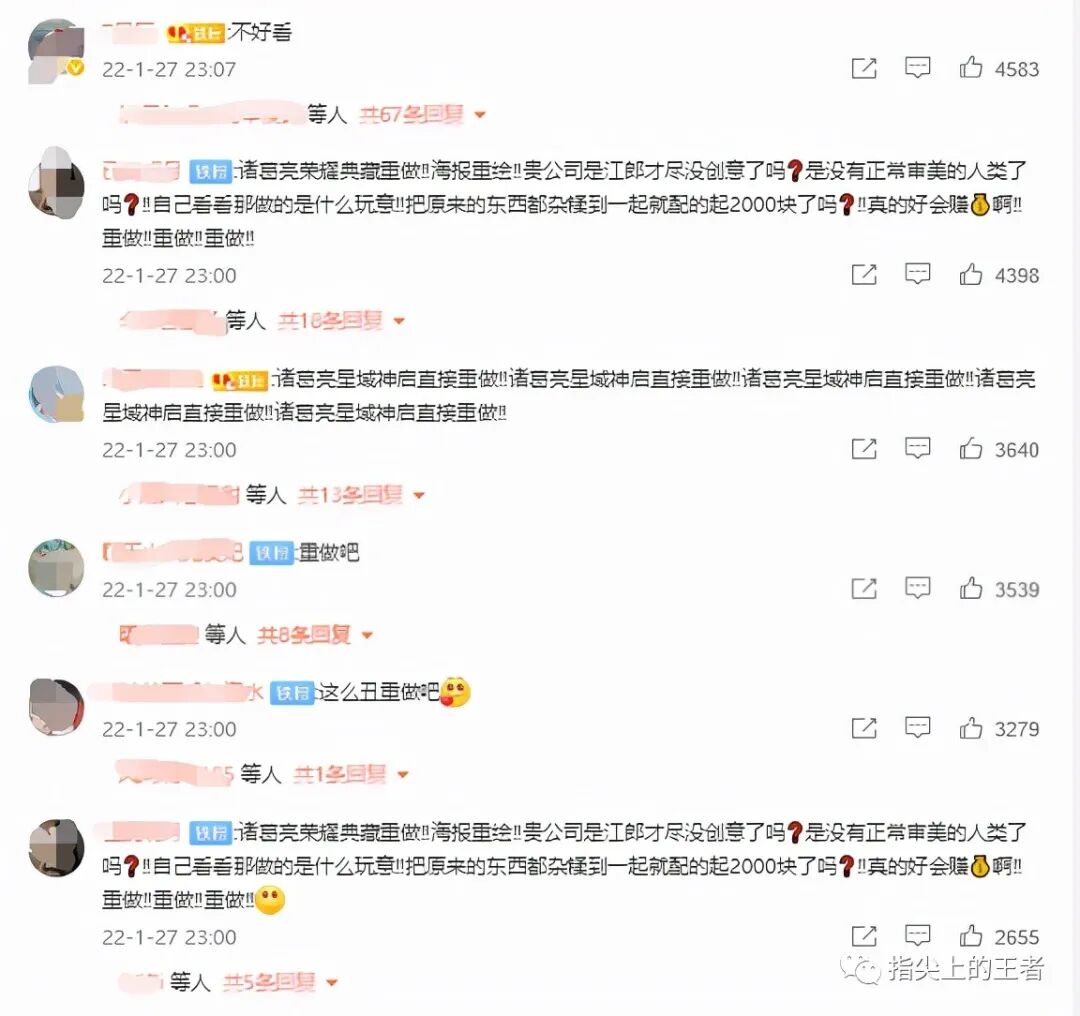Screen dimensions: 1080x1016
Task: Like the comment with 3279 likes
Action: 970,727
